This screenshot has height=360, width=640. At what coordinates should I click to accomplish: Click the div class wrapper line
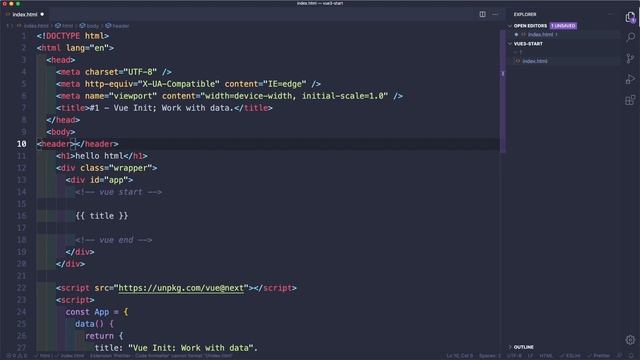tap(107, 168)
